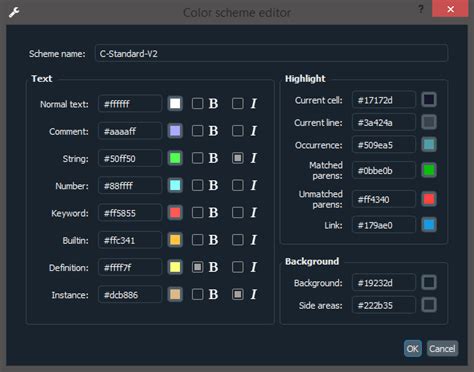
Task: Edit Occurrence hex value #509ea5
Action: point(384,145)
